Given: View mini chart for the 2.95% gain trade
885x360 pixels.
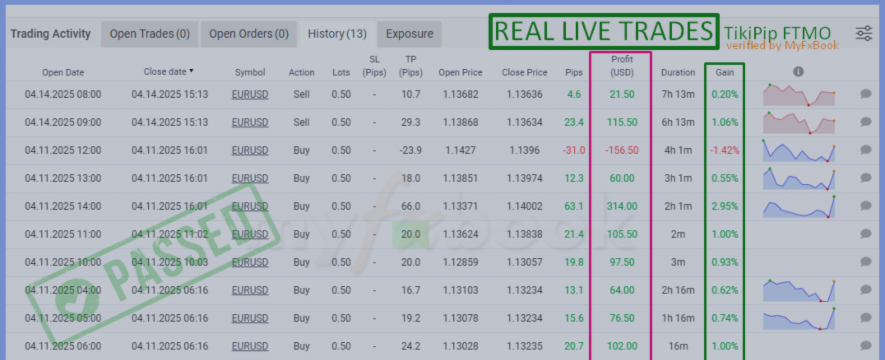Looking at the screenshot, I should 799,206.
